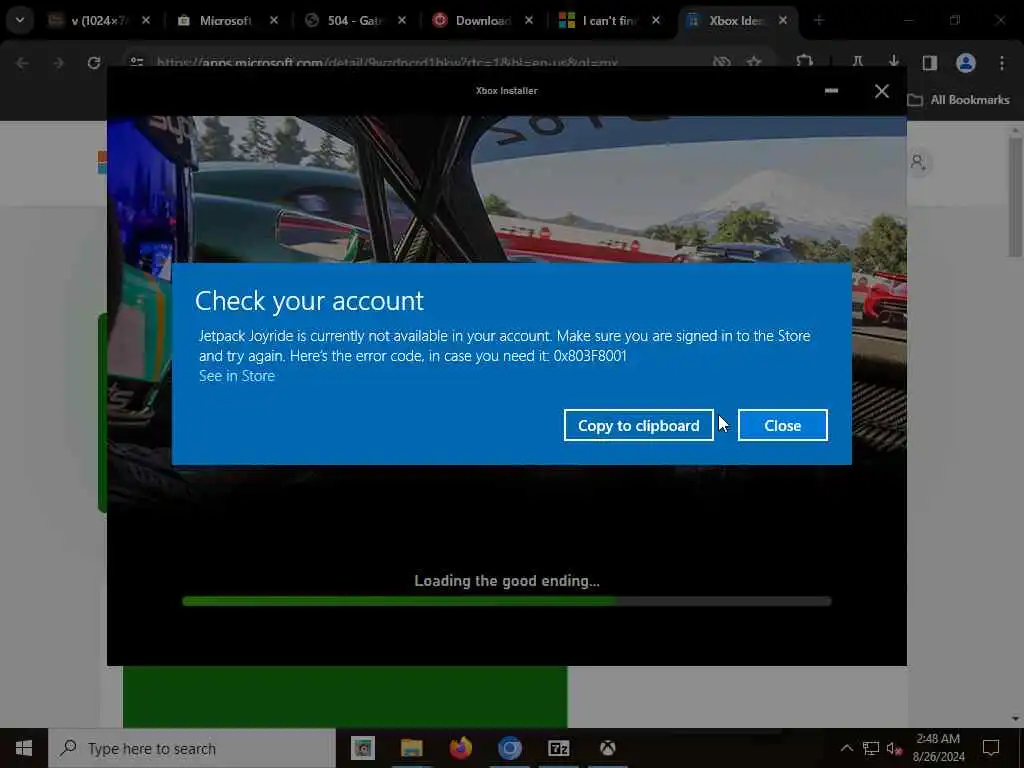Switch to the Microsoft browser tab
1024x768 pixels.
tap(225, 21)
